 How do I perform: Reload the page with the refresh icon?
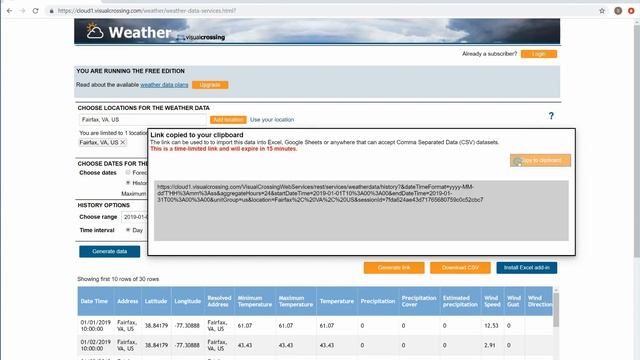[36, 11]
